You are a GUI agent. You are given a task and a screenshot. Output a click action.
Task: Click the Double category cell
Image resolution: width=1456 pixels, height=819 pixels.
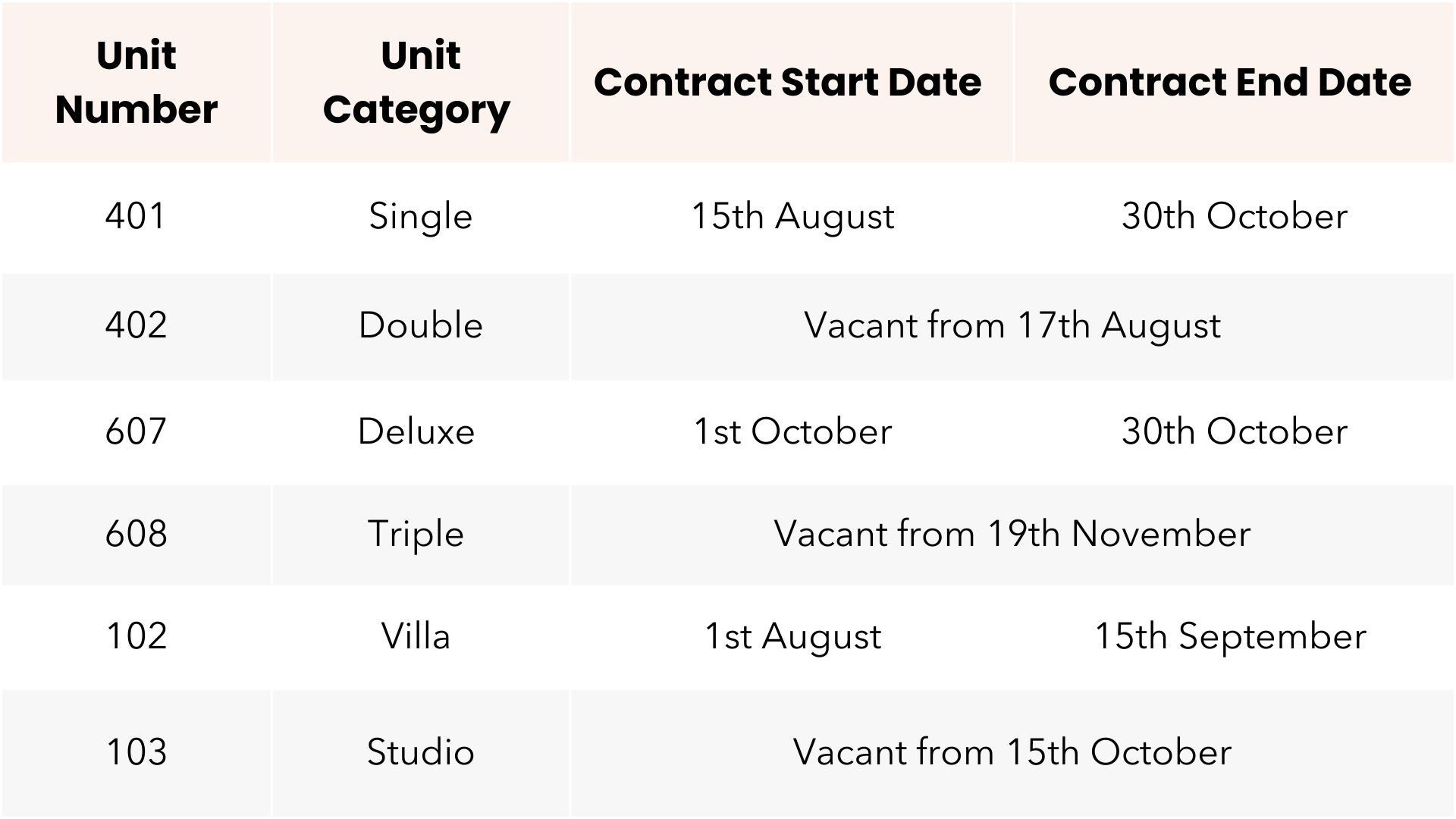pyautogui.click(x=420, y=325)
